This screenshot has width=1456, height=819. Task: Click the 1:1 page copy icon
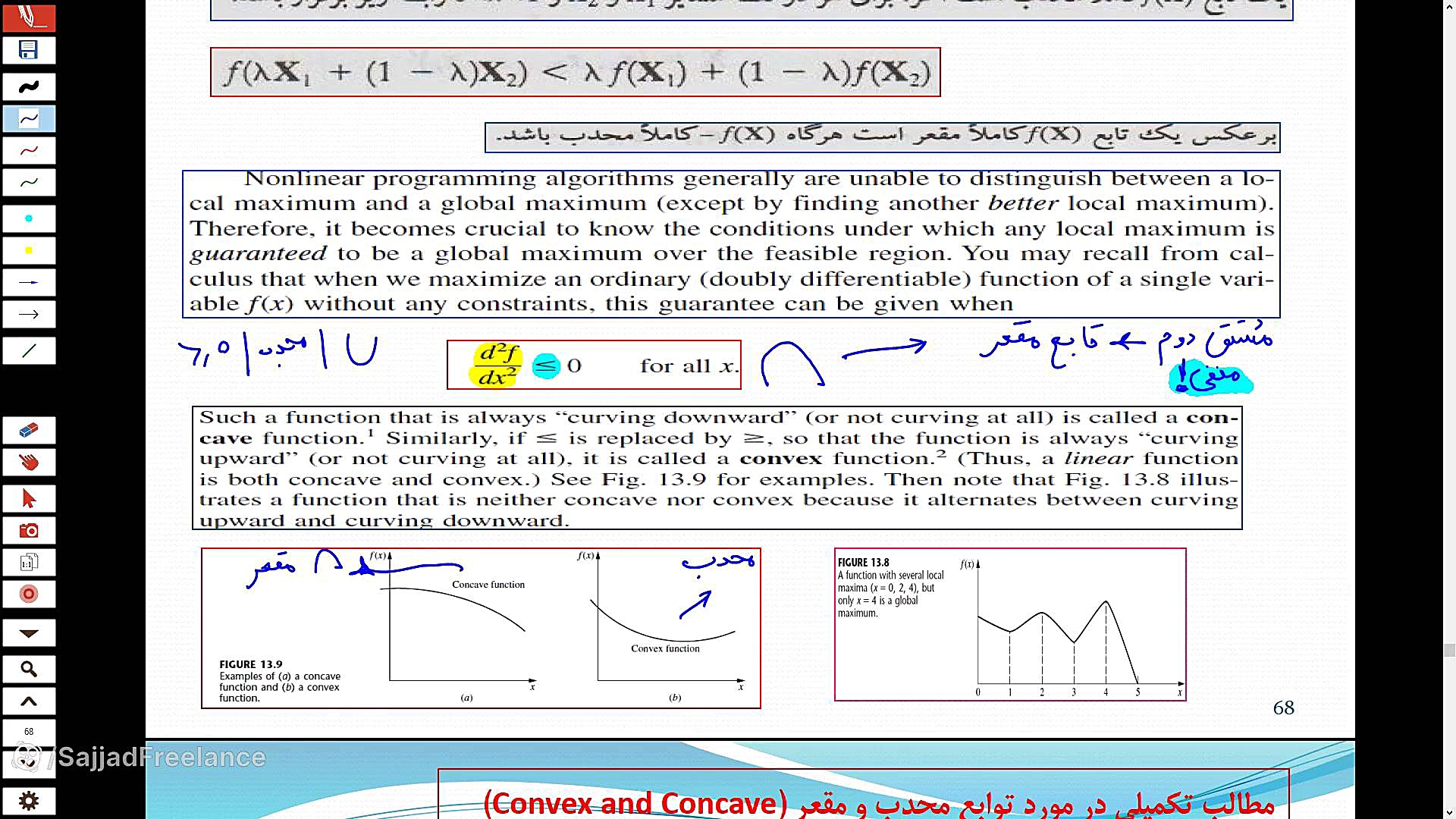tap(29, 562)
